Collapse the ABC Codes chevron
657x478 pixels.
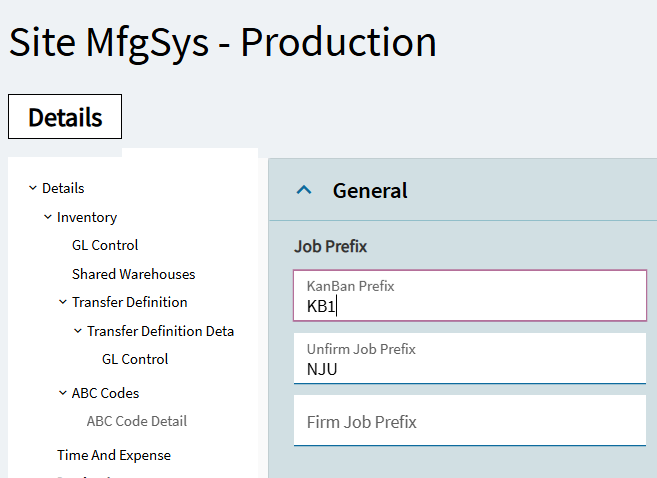click(63, 393)
